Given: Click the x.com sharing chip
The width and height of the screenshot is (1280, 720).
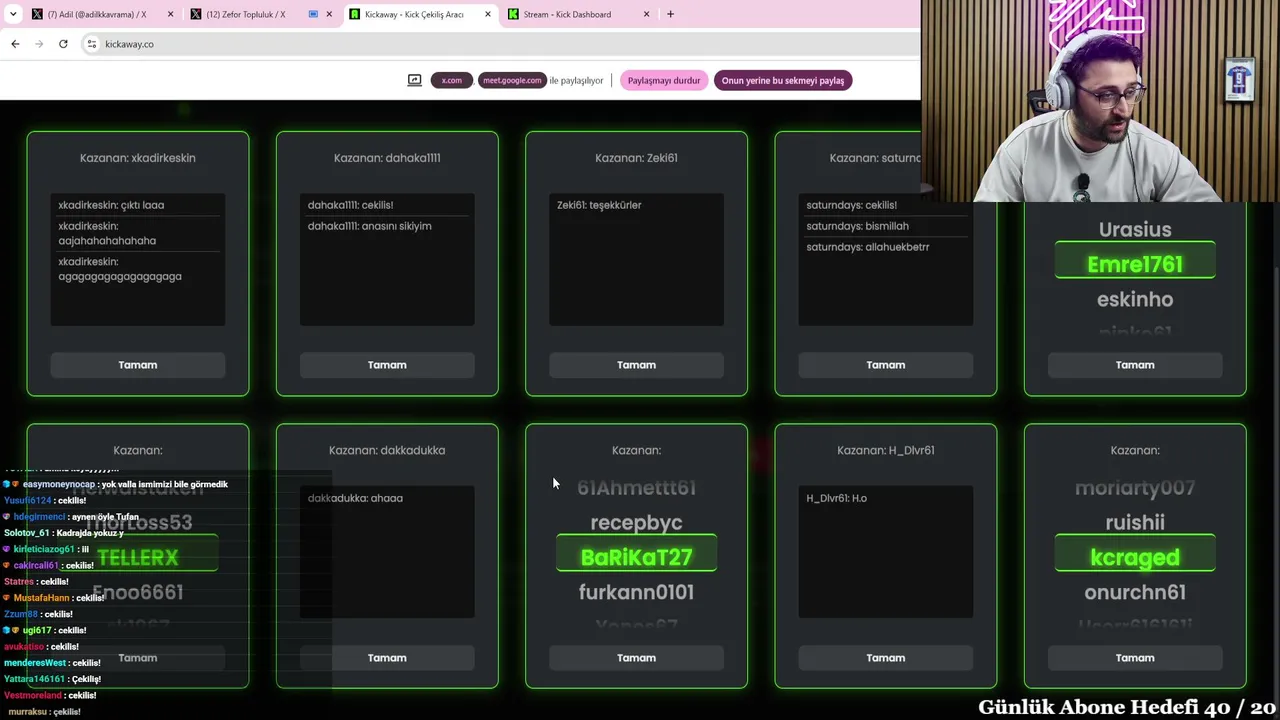Looking at the screenshot, I should [x=452, y=80].
